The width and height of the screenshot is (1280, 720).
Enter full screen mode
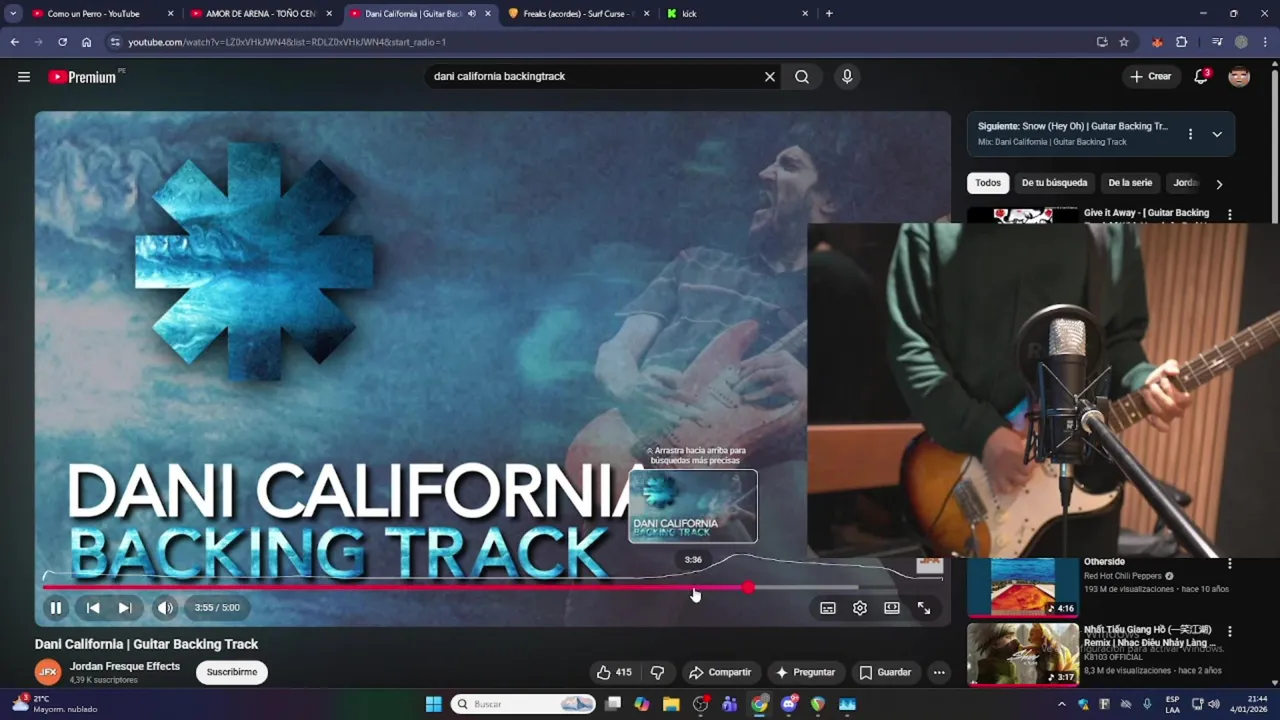point(924,608)
